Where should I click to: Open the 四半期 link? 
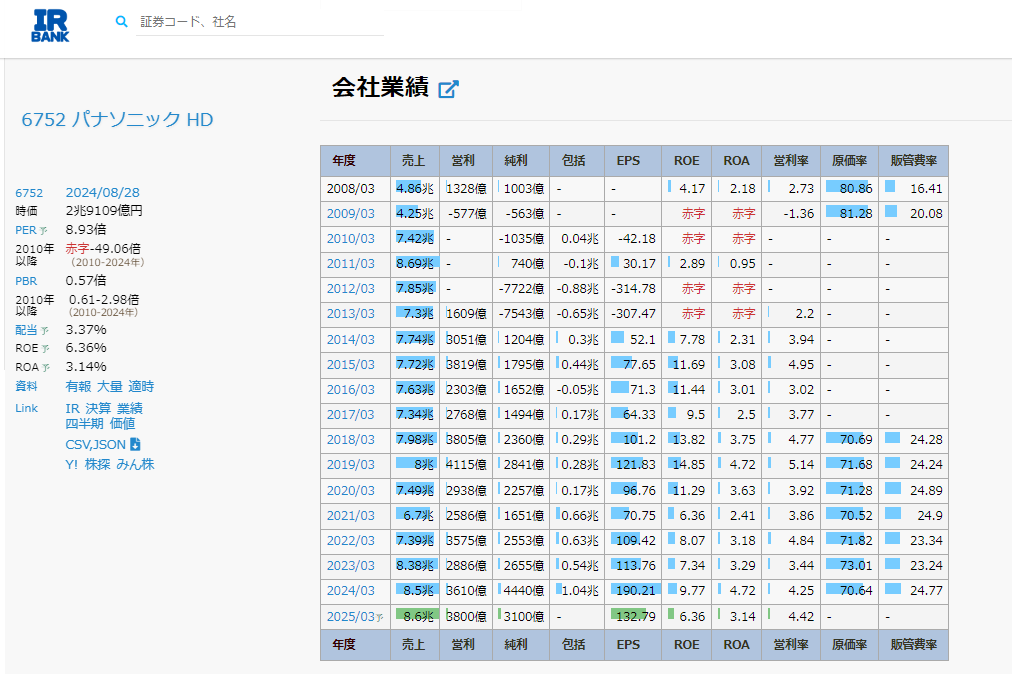pos(85,424)
